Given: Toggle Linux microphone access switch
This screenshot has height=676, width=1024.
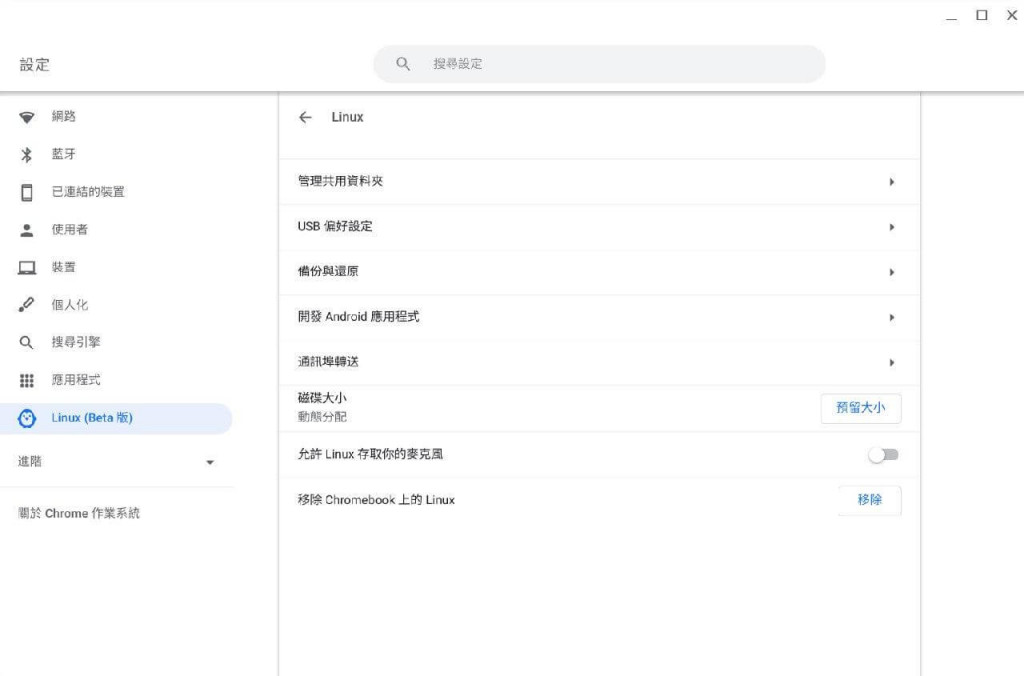Looking at the screenshot, I should click(x=884, y=455).
